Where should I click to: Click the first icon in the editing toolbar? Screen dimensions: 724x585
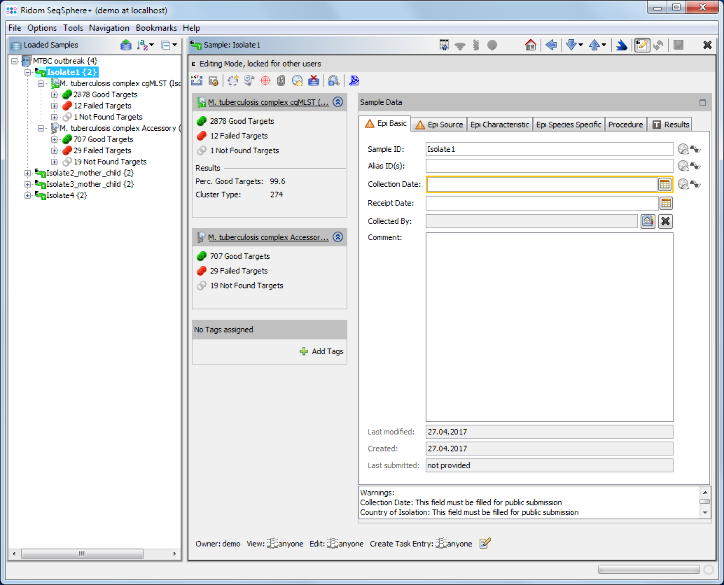pyautogui.click(x=197, y=80)
